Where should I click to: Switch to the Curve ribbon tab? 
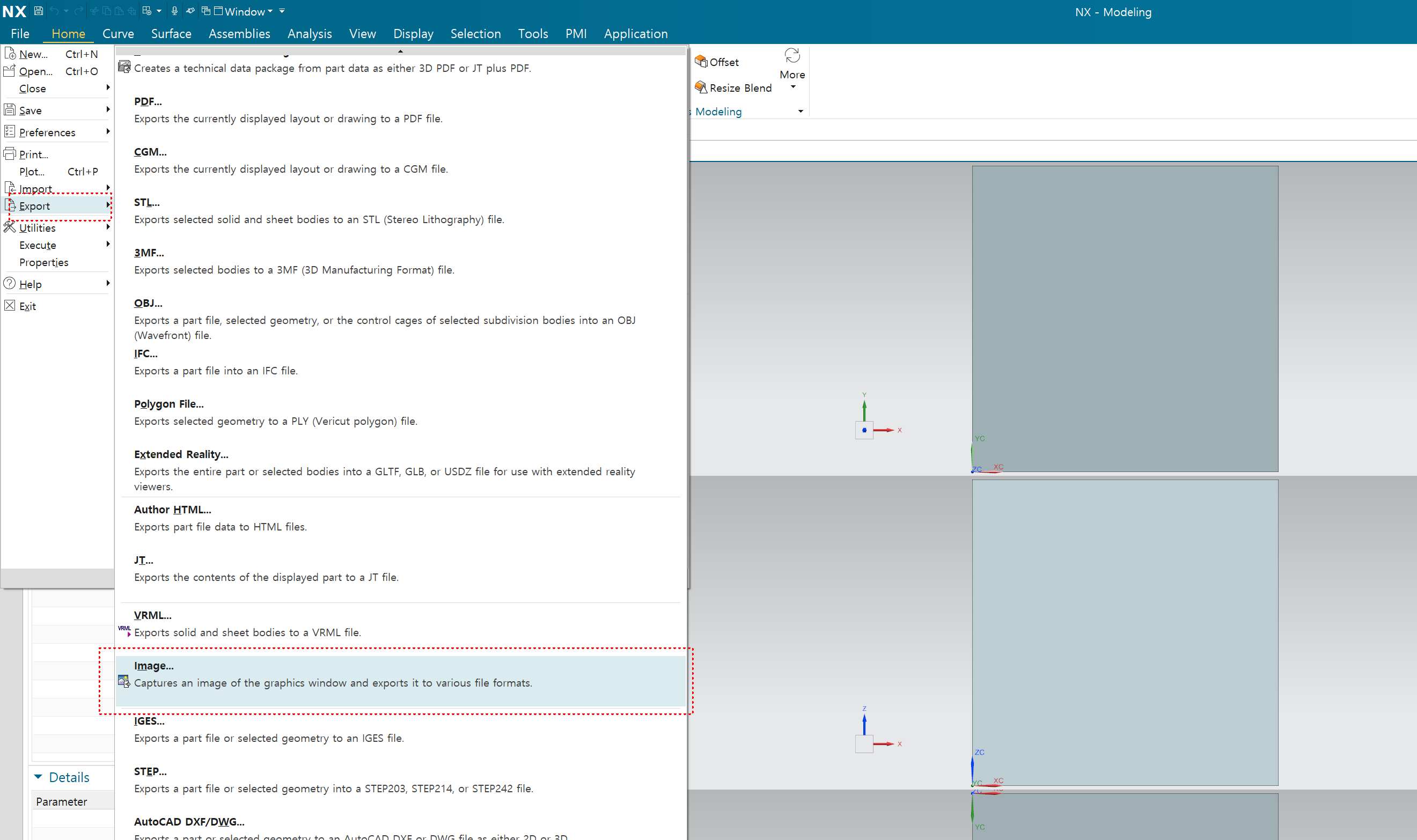click(x=119, y=34)
